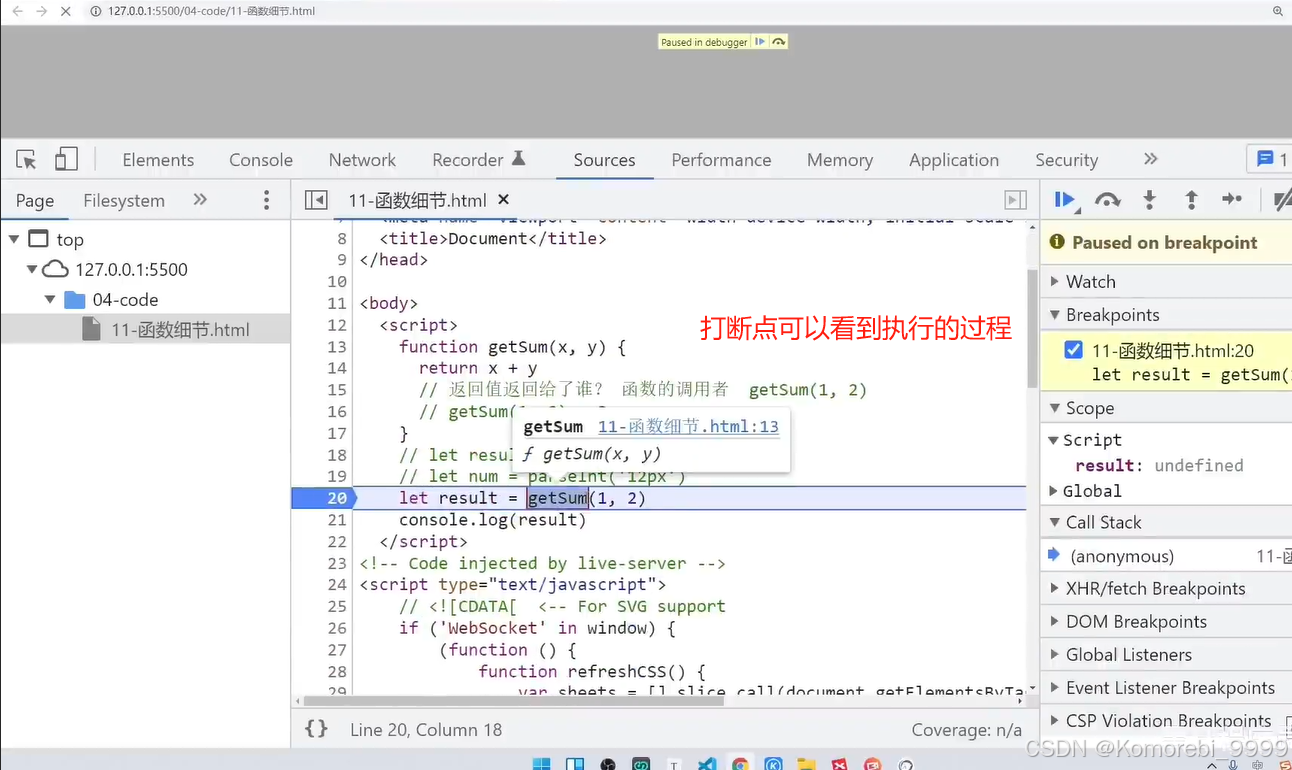This screenshot has height=770, width=1292.
Task: Toggle the debugger sidebar icon in the editor tab bar
Action: (x=1015, y=200)
